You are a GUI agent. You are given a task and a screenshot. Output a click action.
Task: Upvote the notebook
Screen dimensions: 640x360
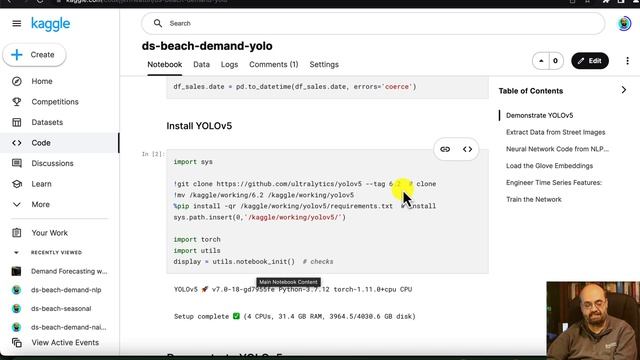(x=541, y=61)
